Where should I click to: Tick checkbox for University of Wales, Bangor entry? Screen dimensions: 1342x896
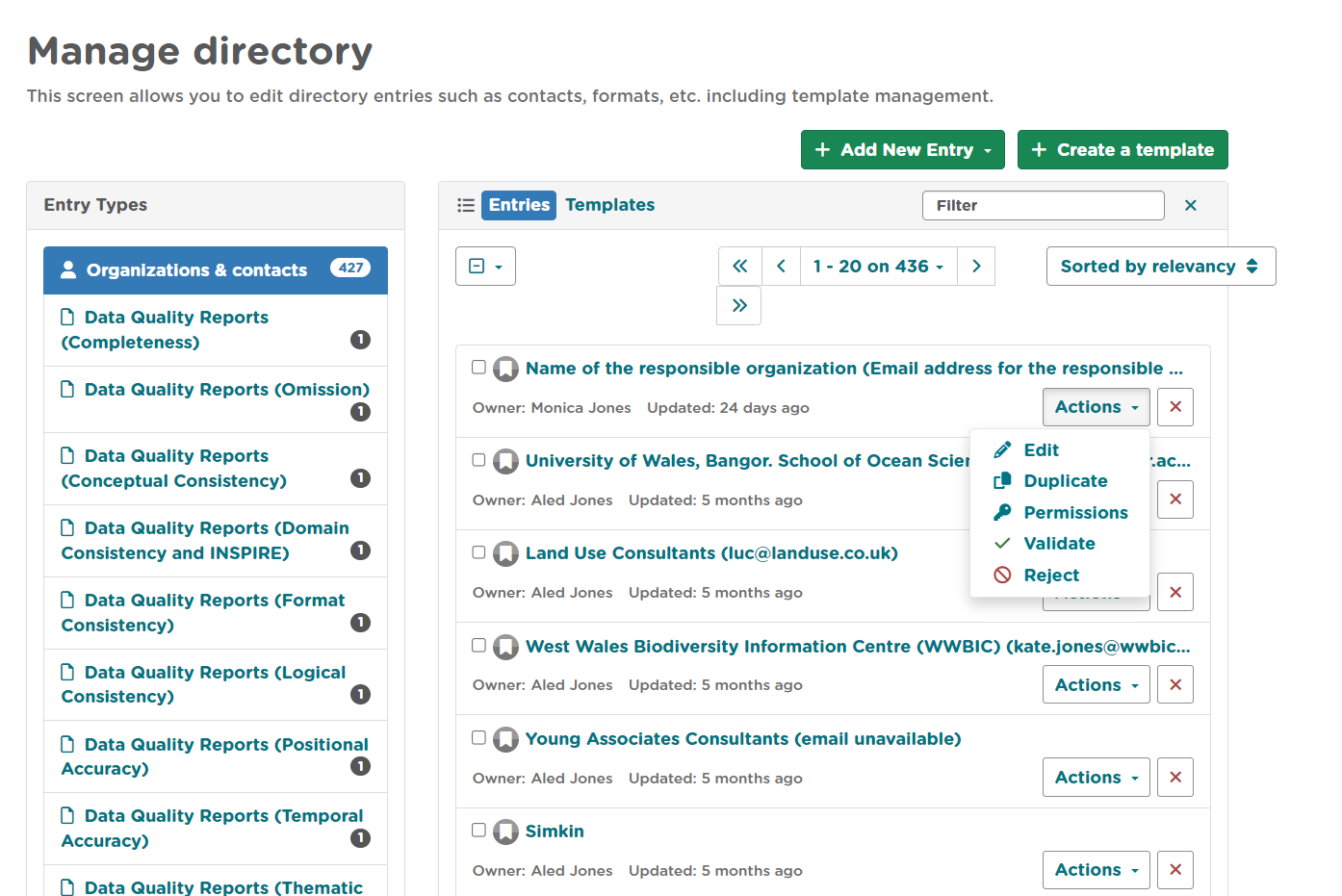tap(478, 459)
